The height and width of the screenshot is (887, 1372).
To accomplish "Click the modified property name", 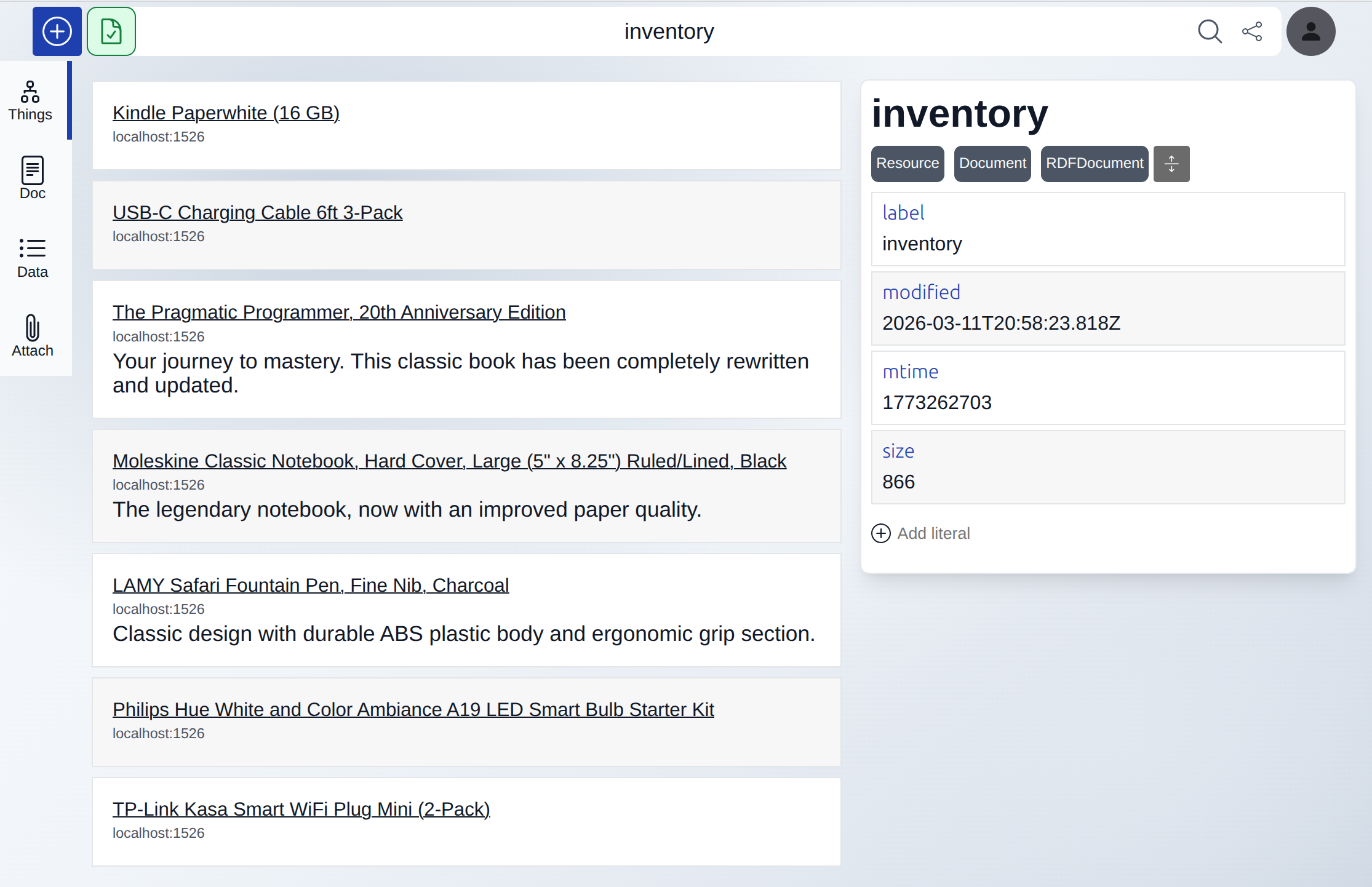I will click(921, 292).
